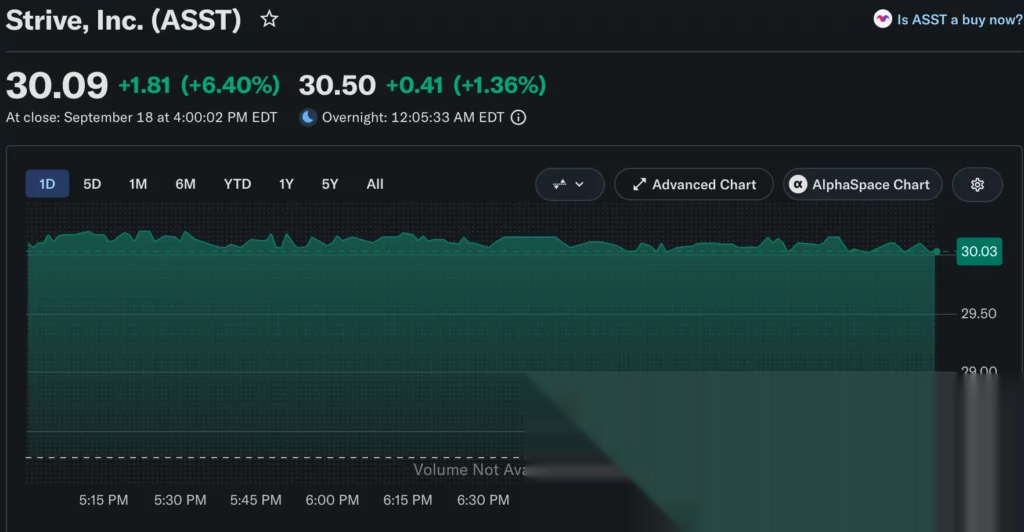Click the 6:15 PM axis label
1024x532 pixels.
pyautogui.click(x=408, y=500)
